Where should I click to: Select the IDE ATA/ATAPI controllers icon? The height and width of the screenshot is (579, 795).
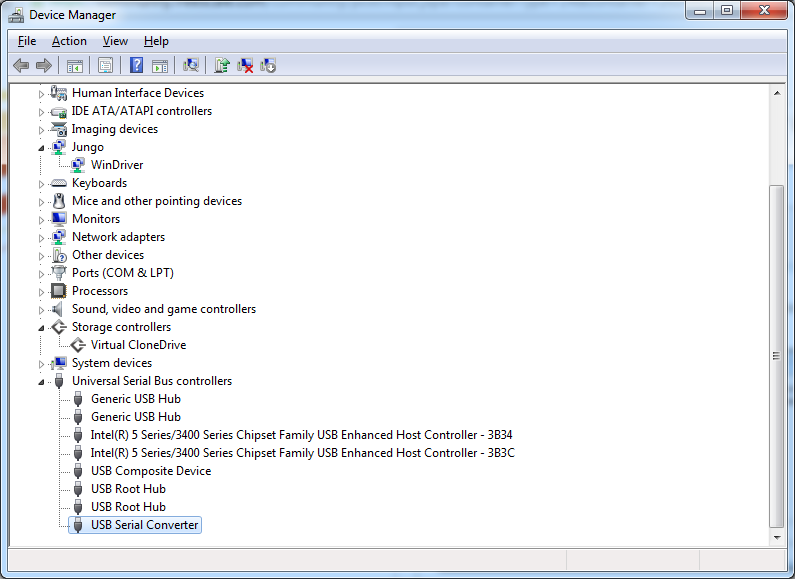click(x=59, y=111)
